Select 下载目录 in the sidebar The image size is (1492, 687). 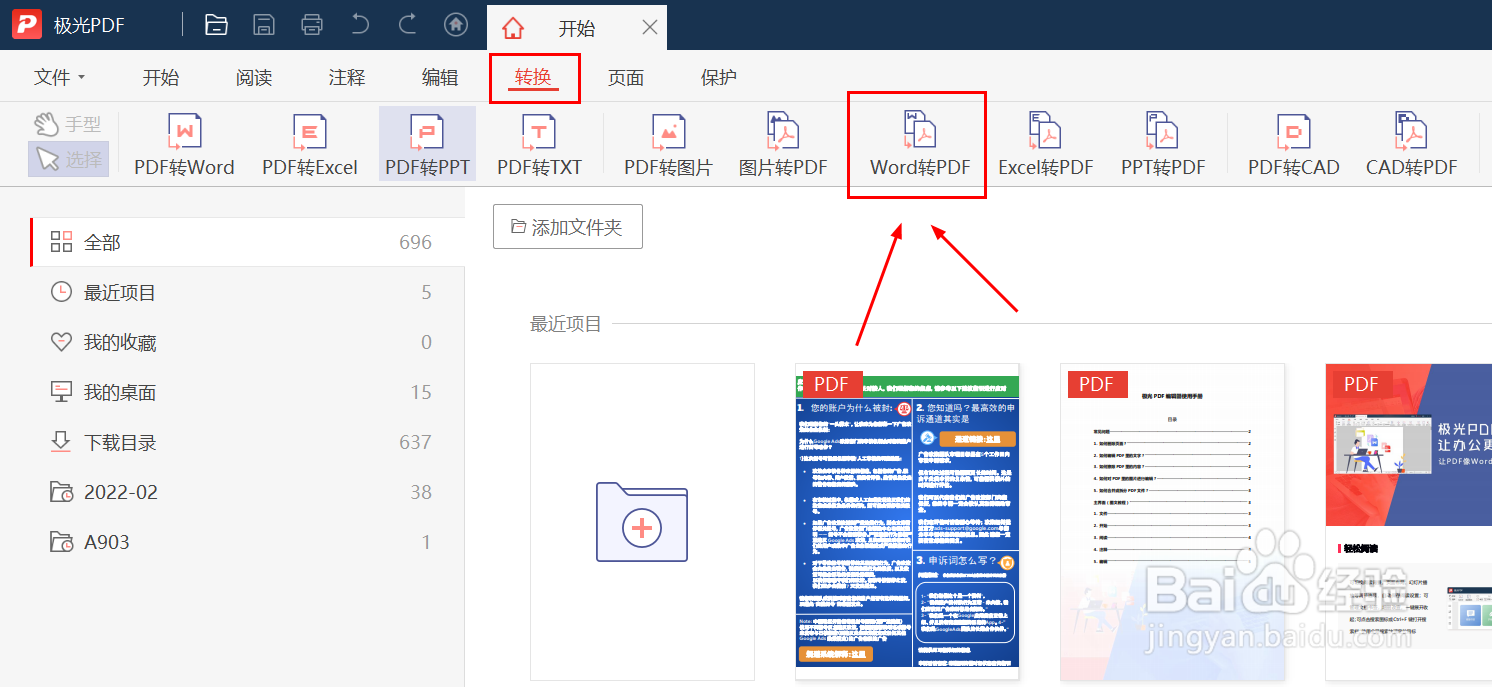click(247, 442)
